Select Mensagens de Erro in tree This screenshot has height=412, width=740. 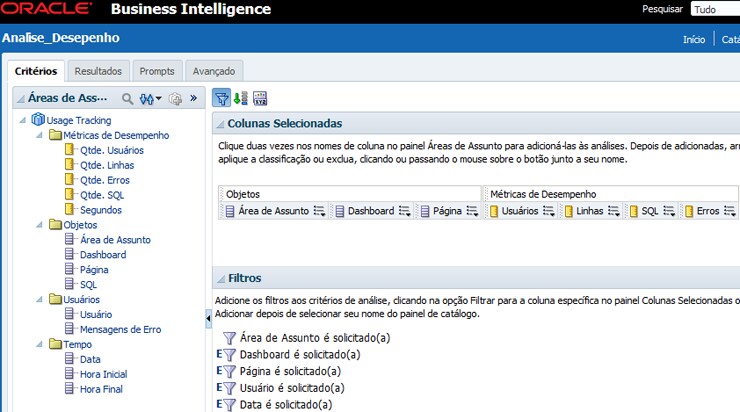[120, 329]
